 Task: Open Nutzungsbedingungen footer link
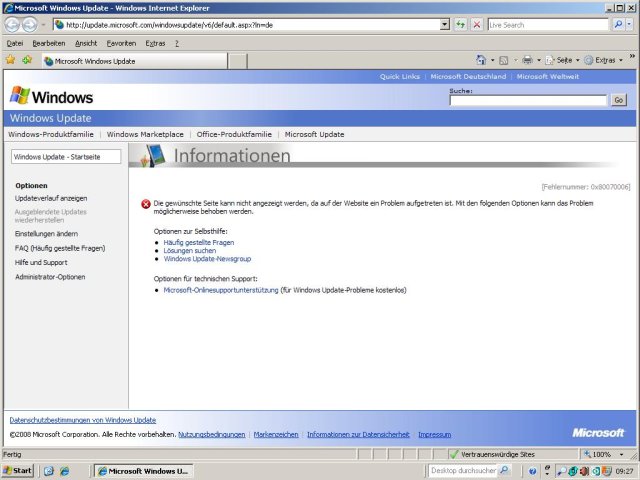[x=212, y=435]
